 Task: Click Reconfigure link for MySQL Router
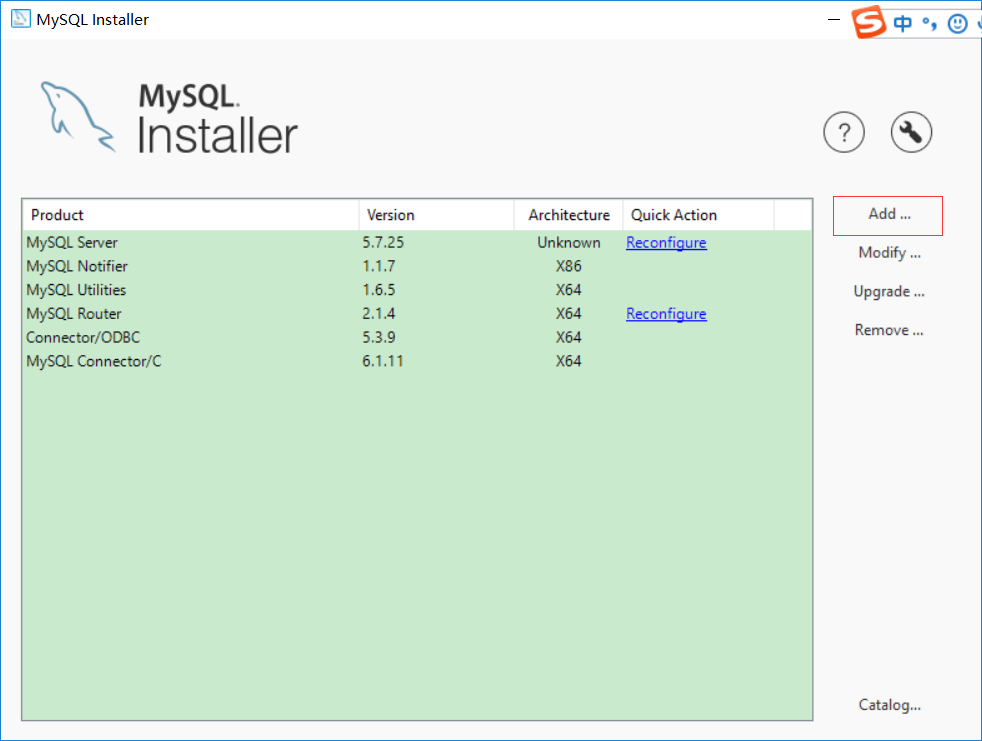tap(666, 314)
